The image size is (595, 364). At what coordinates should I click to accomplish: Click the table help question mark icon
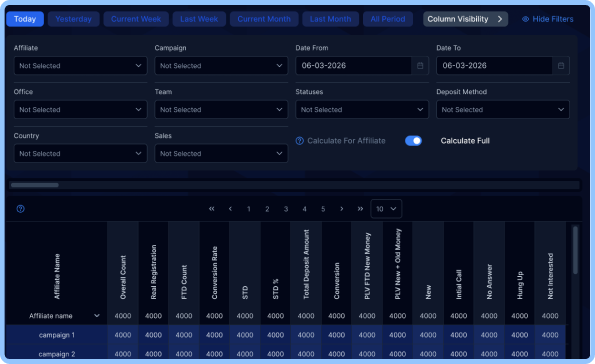click(x=20, y=209)
